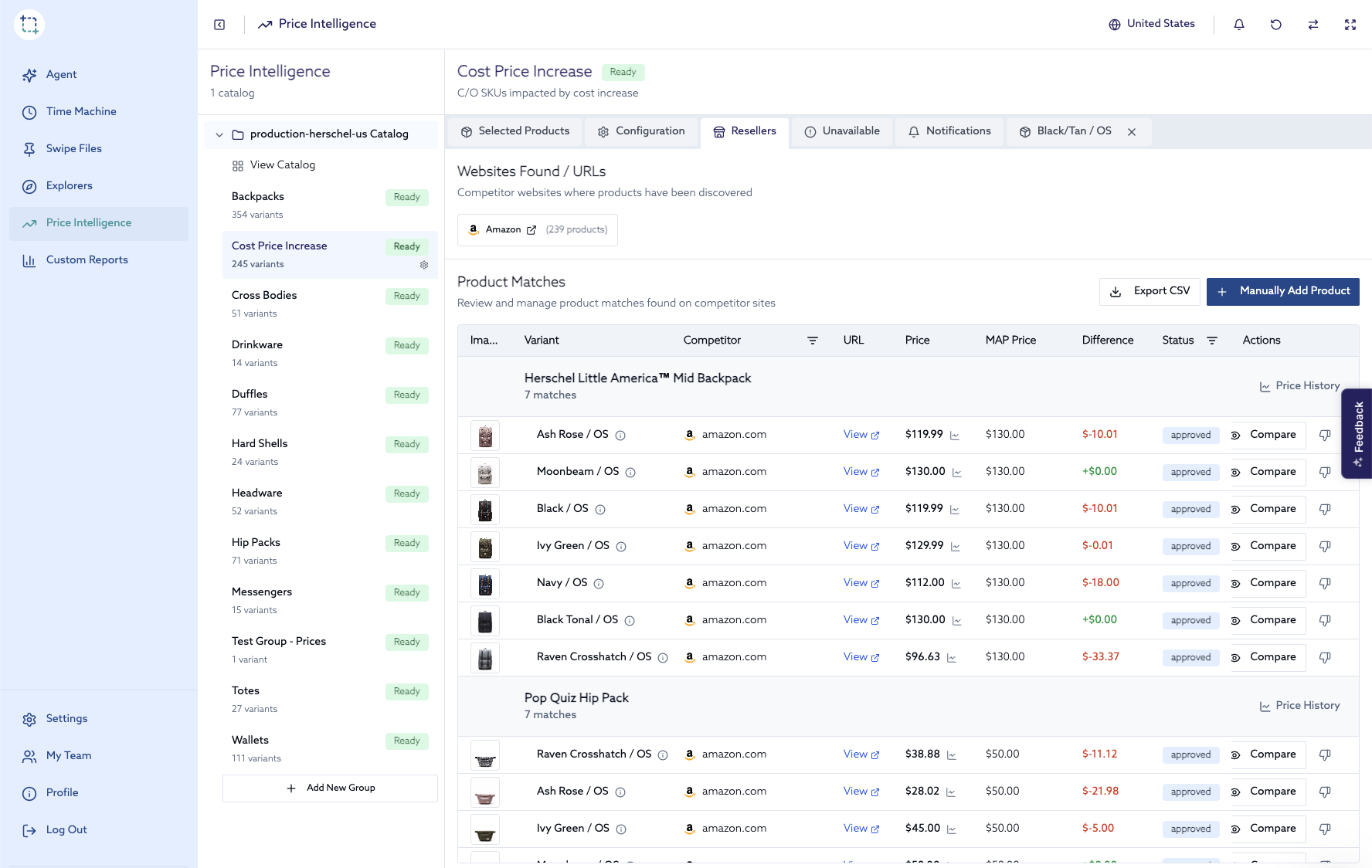Open settings gear for Cost Price Increase group
The image size is (1372, 868).
[x=424, y=265]
